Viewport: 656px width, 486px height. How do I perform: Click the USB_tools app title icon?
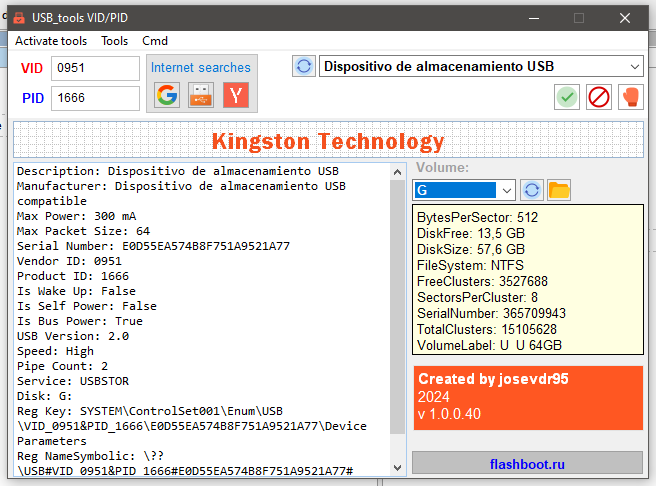coord(19,18)
